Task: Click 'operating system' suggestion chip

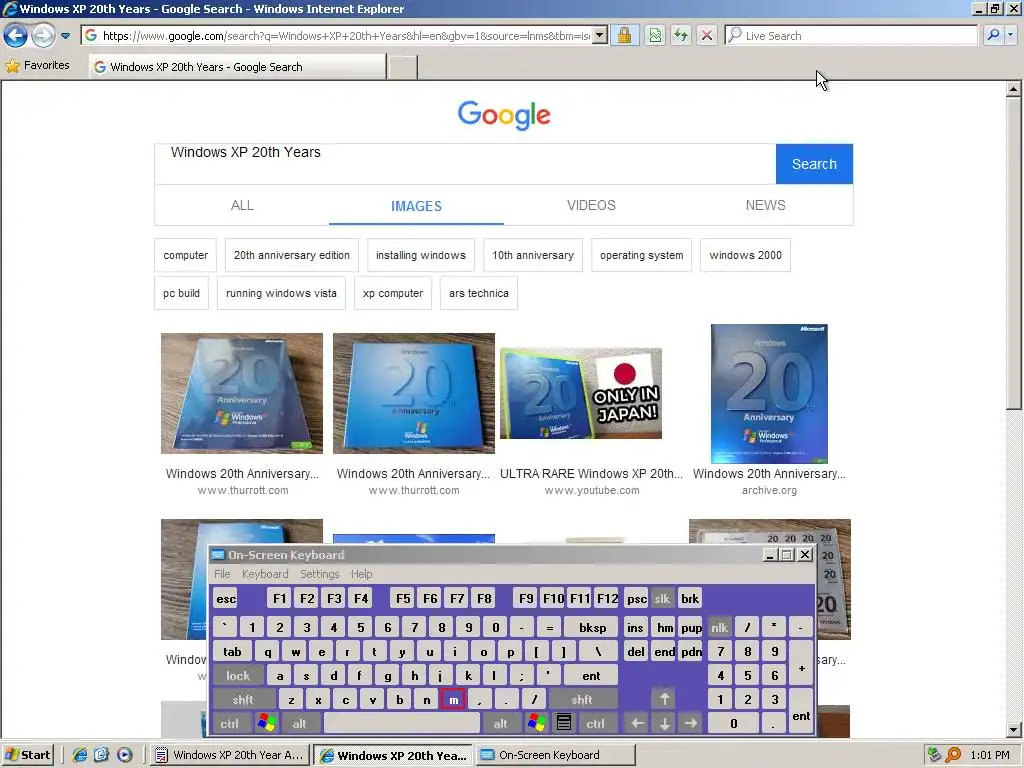Action: point(641,255)
